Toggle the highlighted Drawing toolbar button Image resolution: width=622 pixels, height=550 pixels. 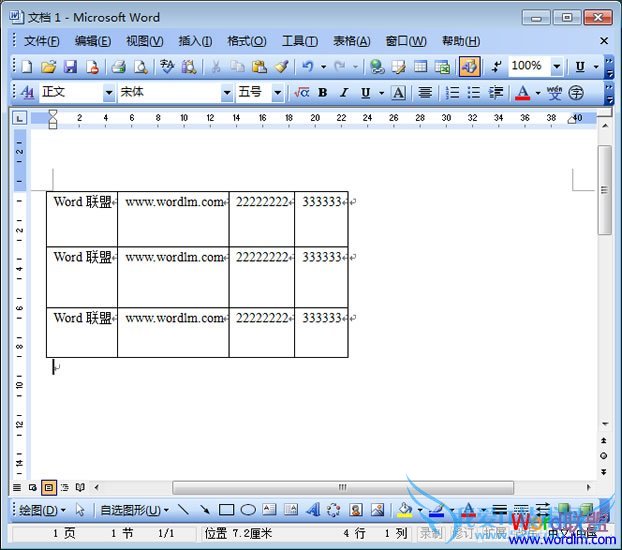pos(469,67)
